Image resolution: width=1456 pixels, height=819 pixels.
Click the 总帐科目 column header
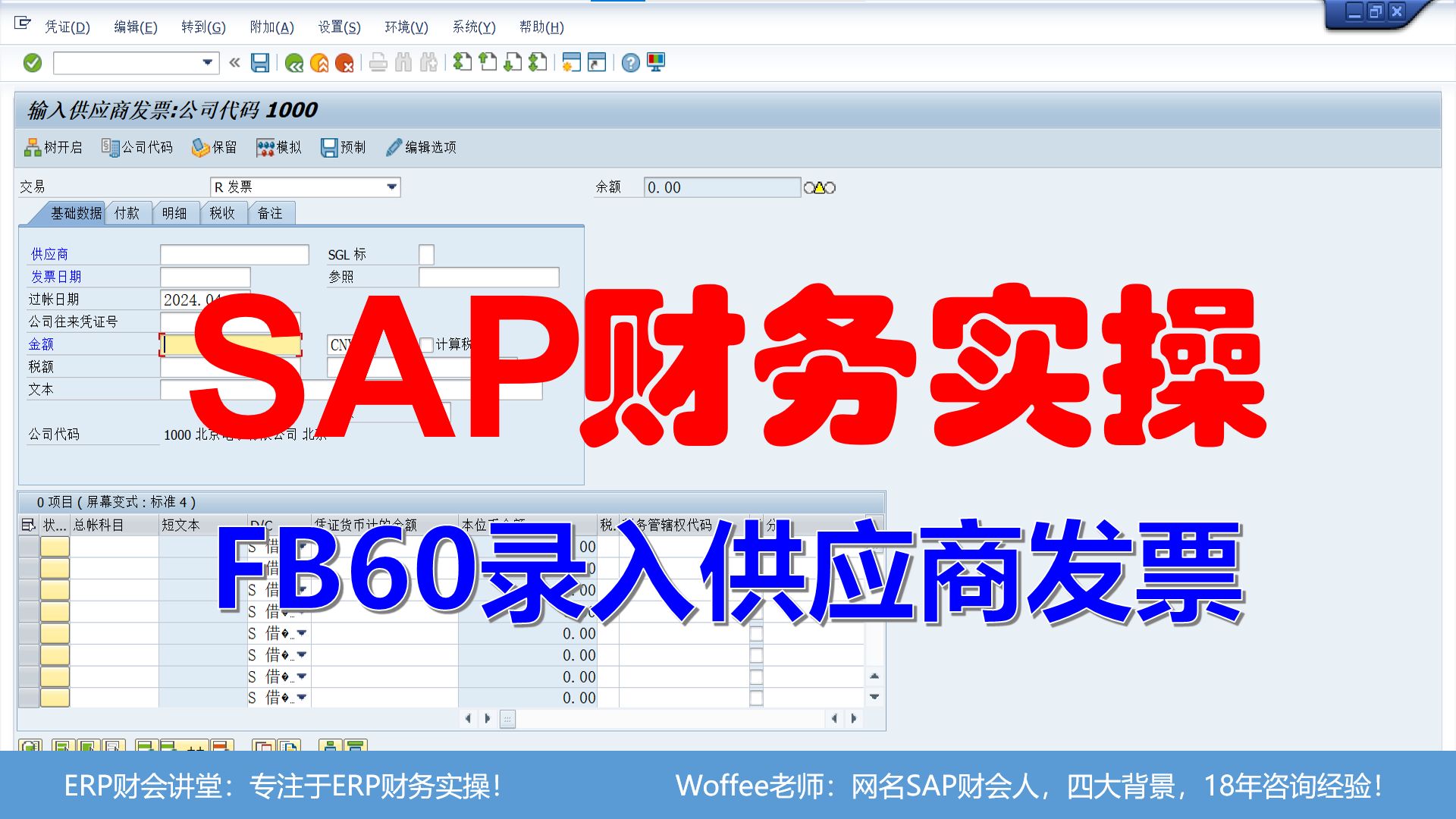point(115,525)
